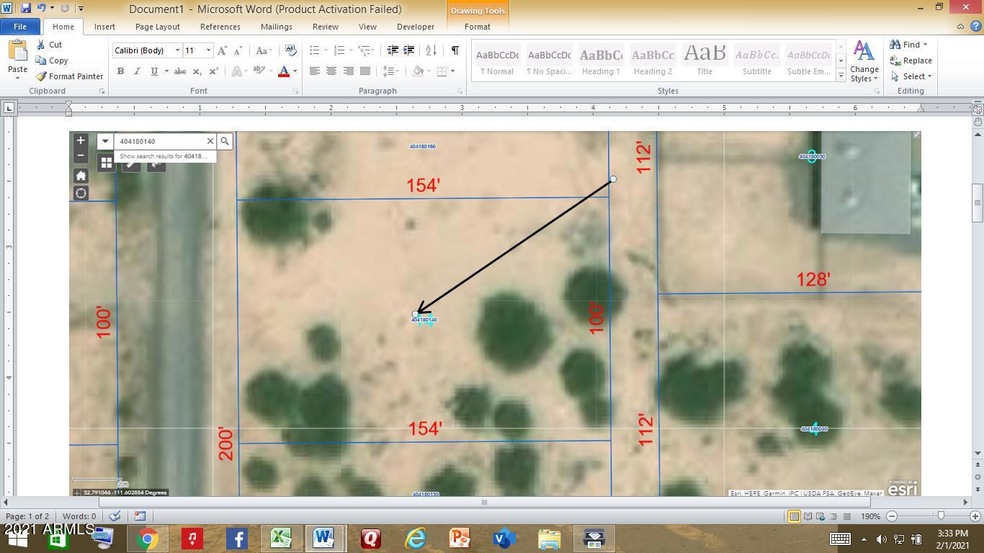Screen dimensions: 984x553
Task: Toggle Subscript formatting
Action: point(197,71)
